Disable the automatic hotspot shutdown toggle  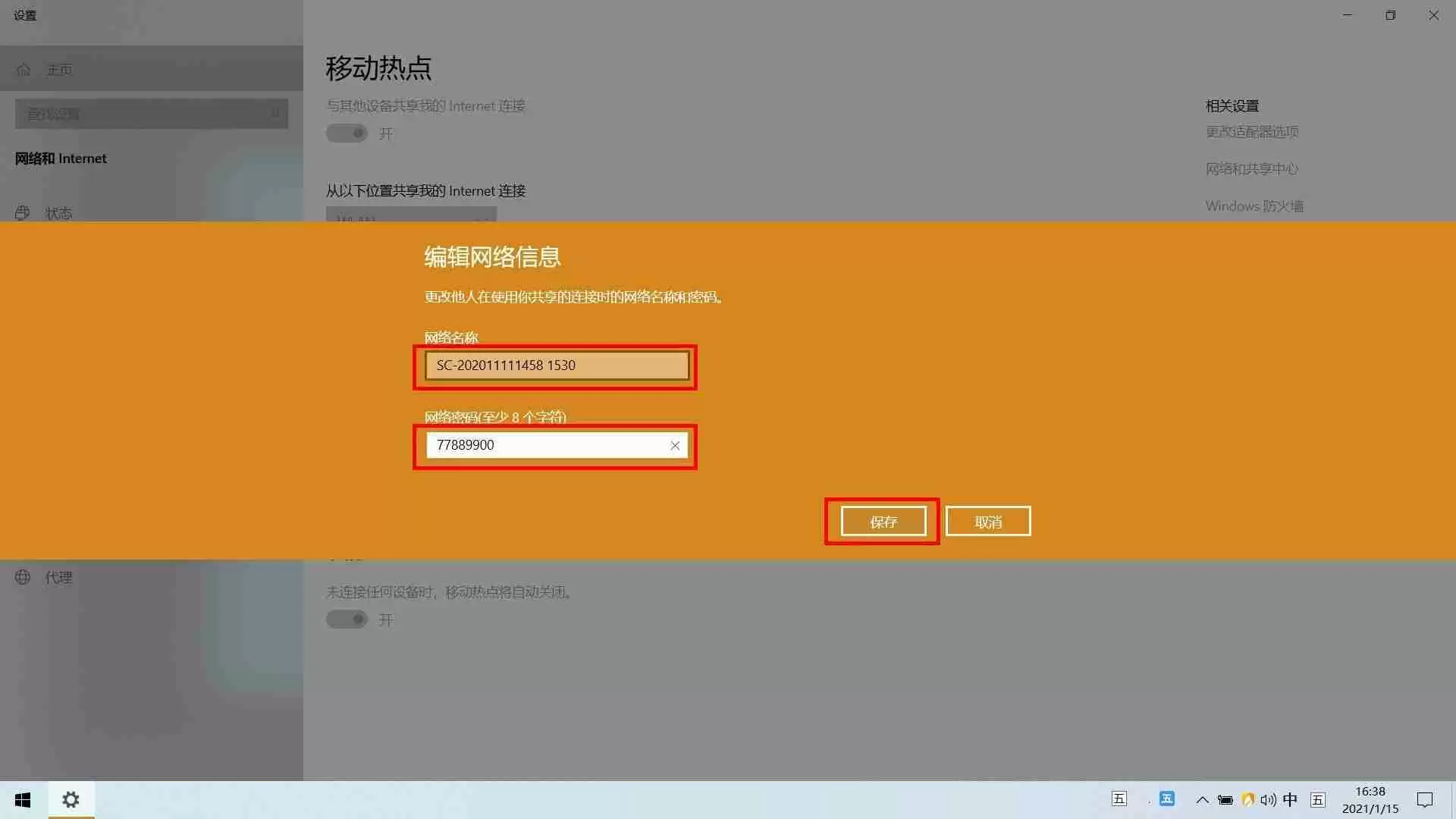[x=347, y=619]
